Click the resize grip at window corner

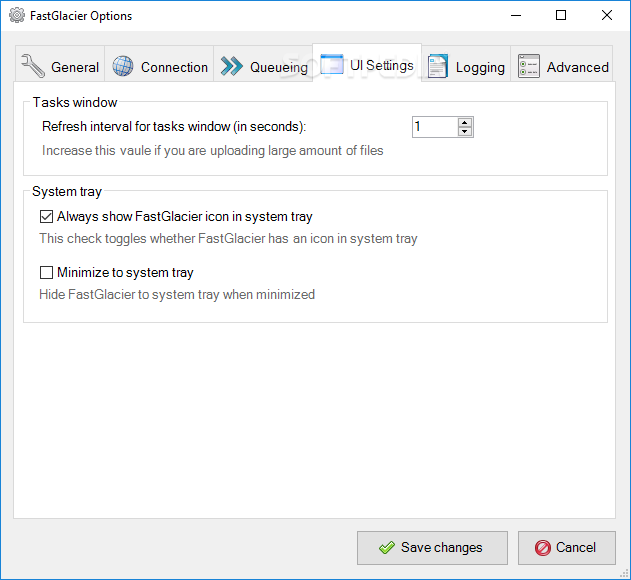click(624, 573)
